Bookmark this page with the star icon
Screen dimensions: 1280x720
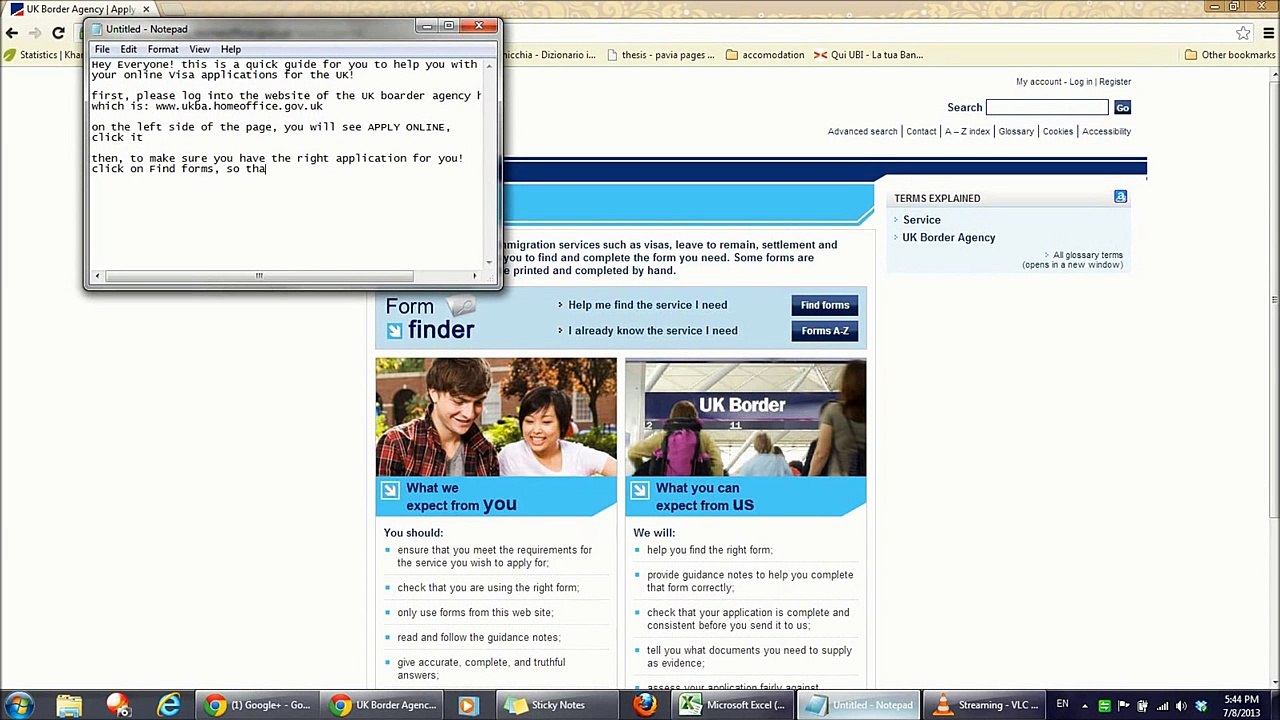tap(1243, 33)
